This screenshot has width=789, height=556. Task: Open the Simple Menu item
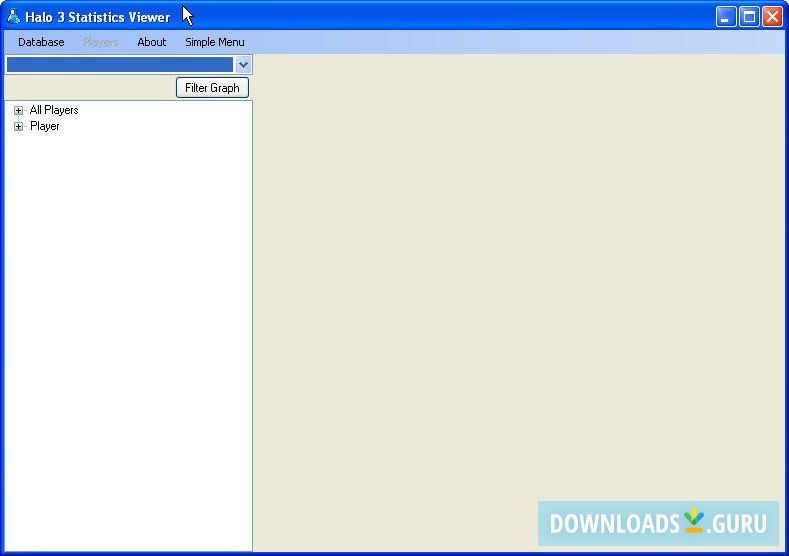click(215, 42)
